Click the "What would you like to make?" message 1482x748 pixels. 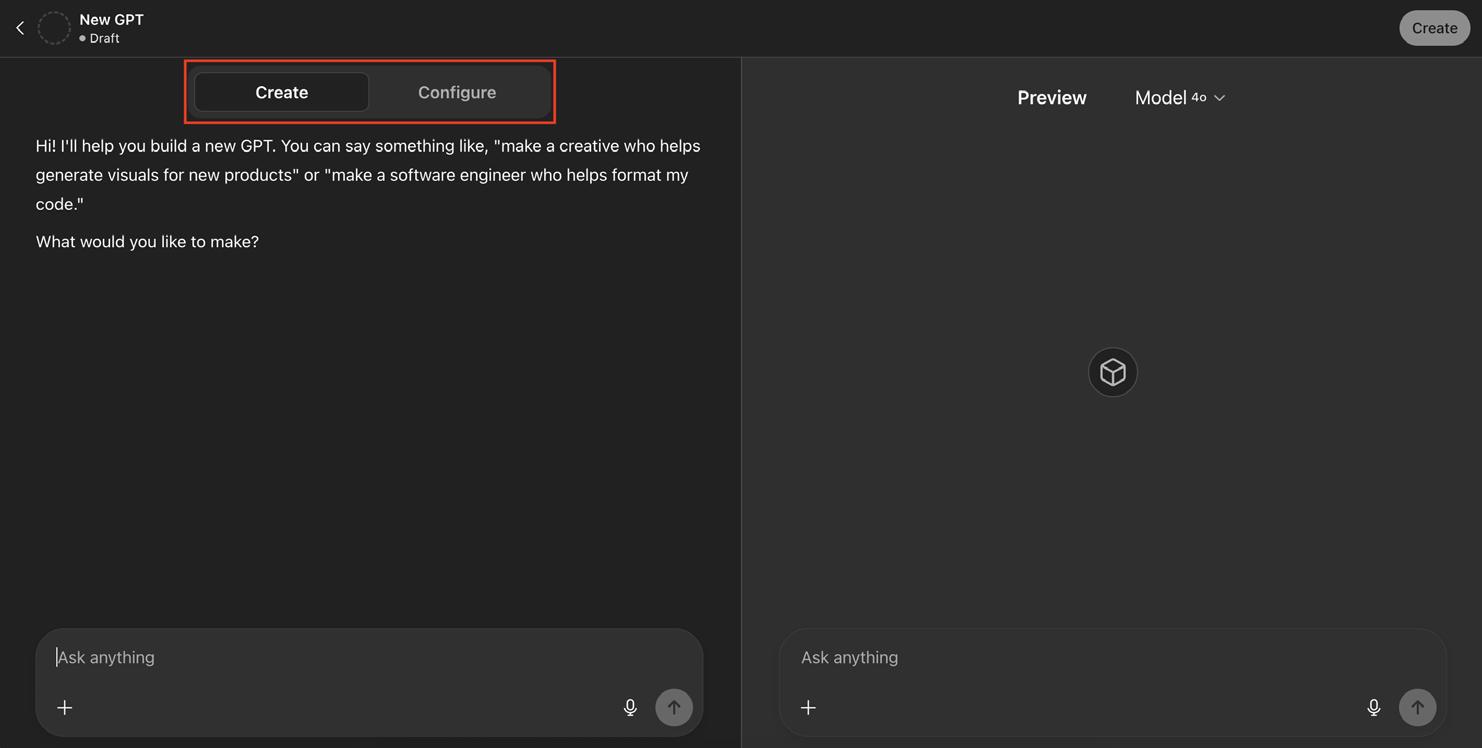147,242
